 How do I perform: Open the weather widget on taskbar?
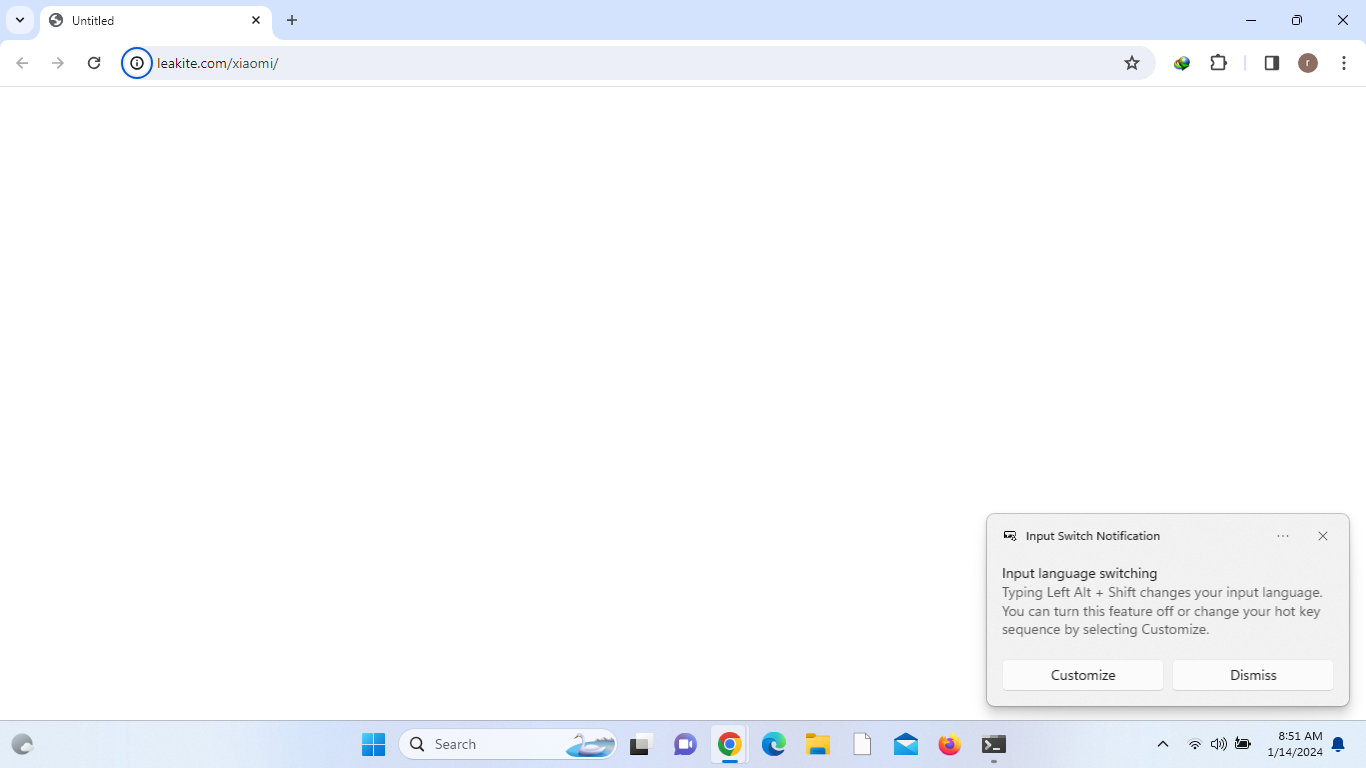pyautogui.click(x=22, y=744)
